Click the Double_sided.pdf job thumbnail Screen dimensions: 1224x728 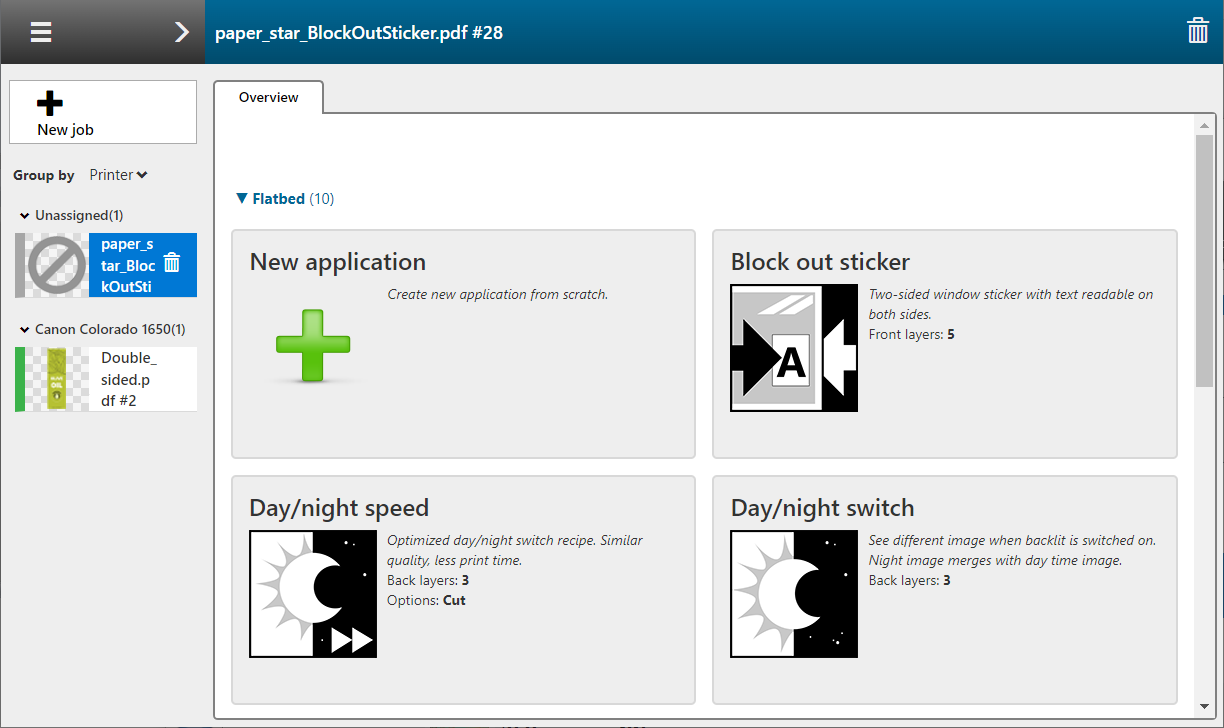coord(57,379)
